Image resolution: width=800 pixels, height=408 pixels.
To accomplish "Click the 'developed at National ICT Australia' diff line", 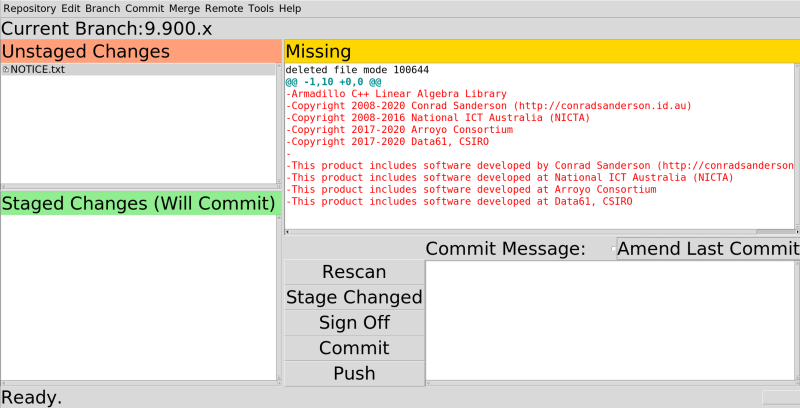I will pyautogui.click(x=510, y=177).
